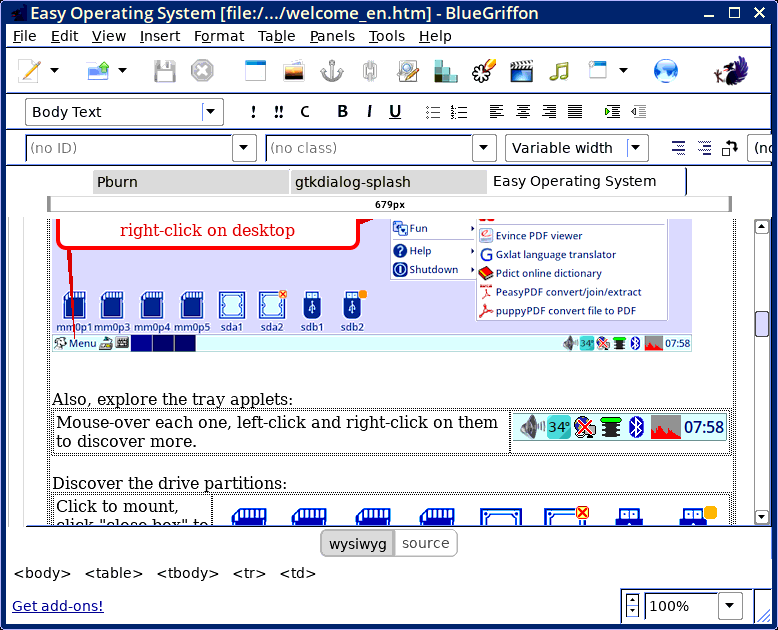Open the form insert dropdown arrow
Screen dimensions: 778x630
(624, 70)
